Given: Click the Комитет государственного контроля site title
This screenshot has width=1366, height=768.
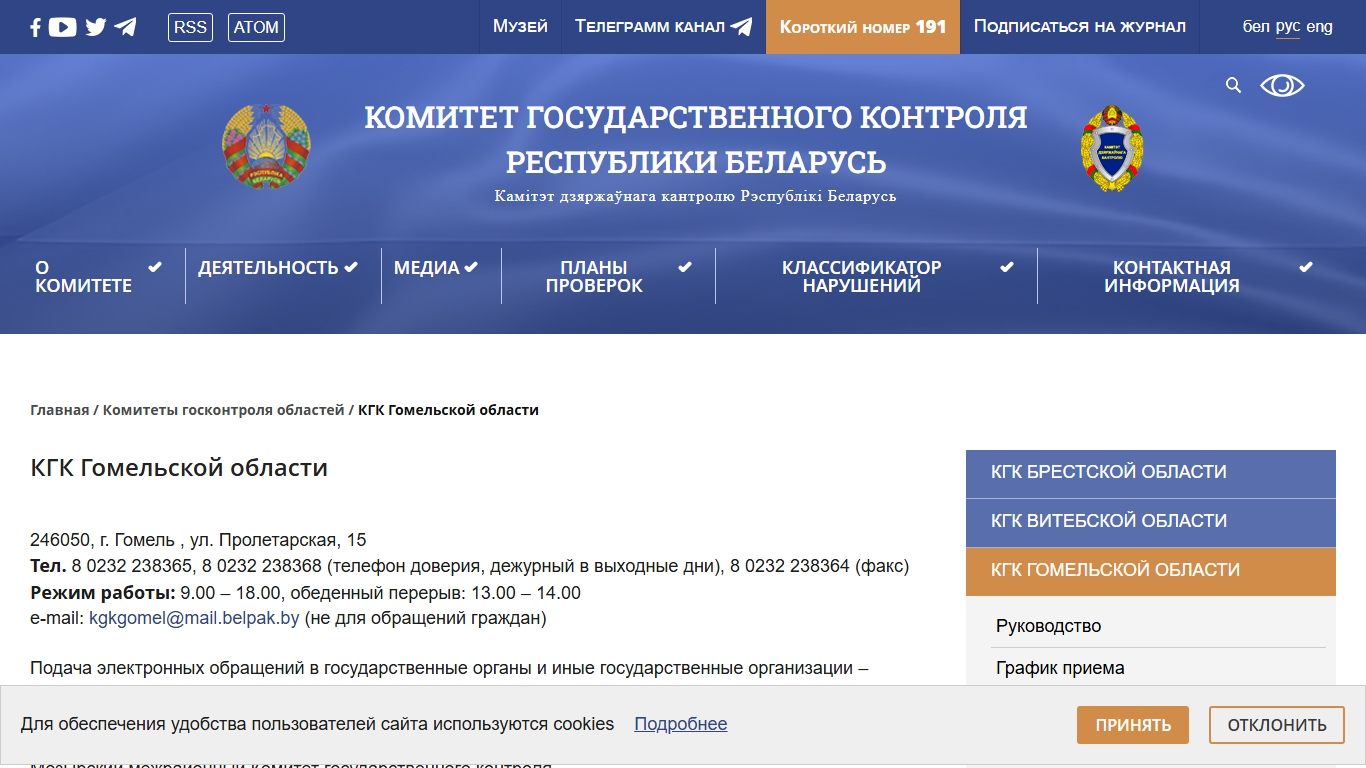Looking at the screenshot, I should pyautogui.click(x=696, y=139).
